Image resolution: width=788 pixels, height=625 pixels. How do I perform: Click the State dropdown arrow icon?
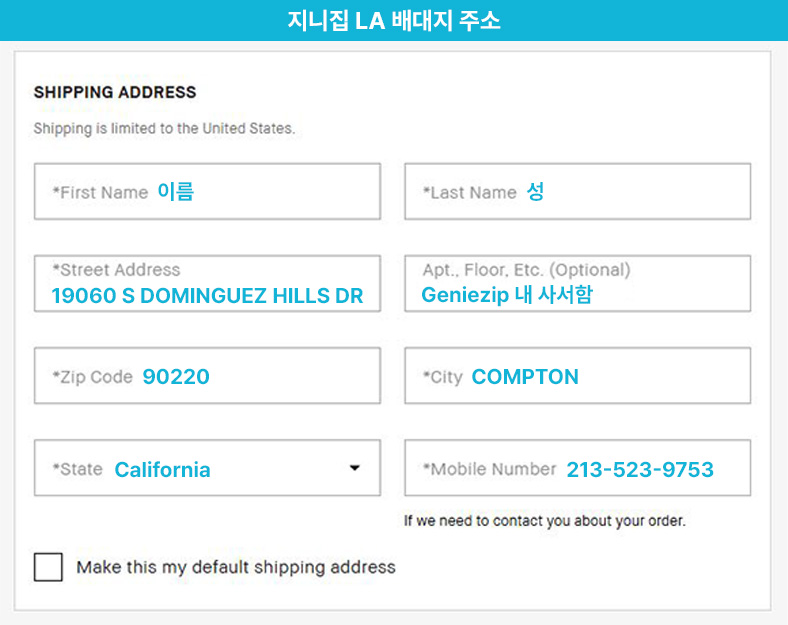[x=354, y=468]
